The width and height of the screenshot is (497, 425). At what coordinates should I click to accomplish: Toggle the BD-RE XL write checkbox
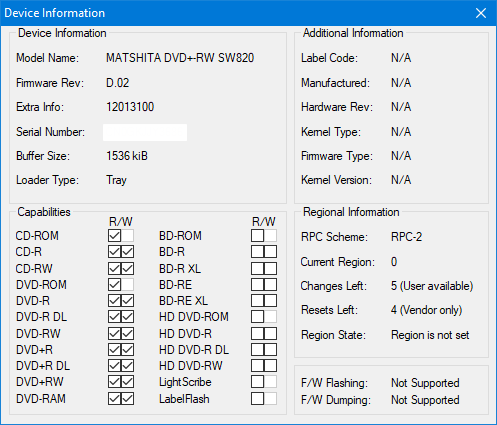(x=271, y=301)
